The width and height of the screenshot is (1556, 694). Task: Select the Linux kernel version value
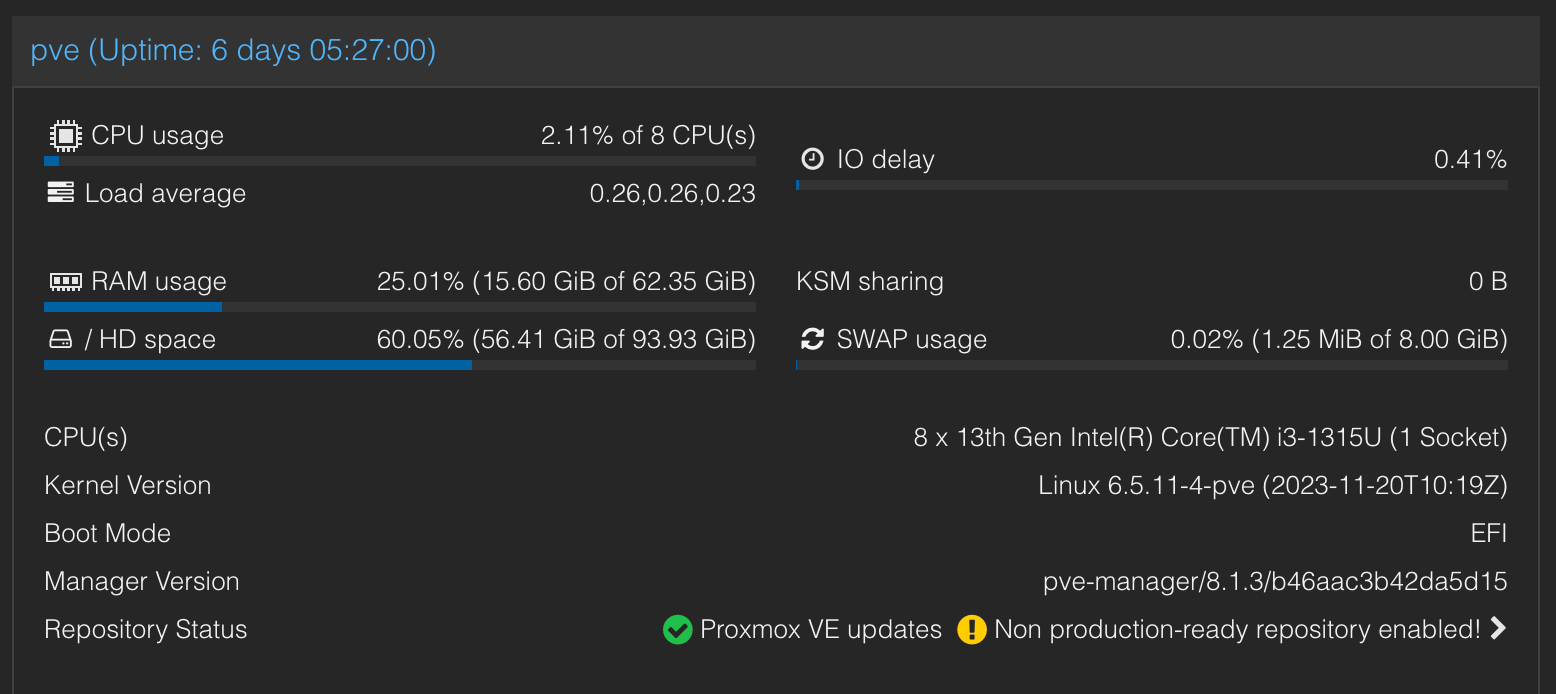coord(1272,486)
